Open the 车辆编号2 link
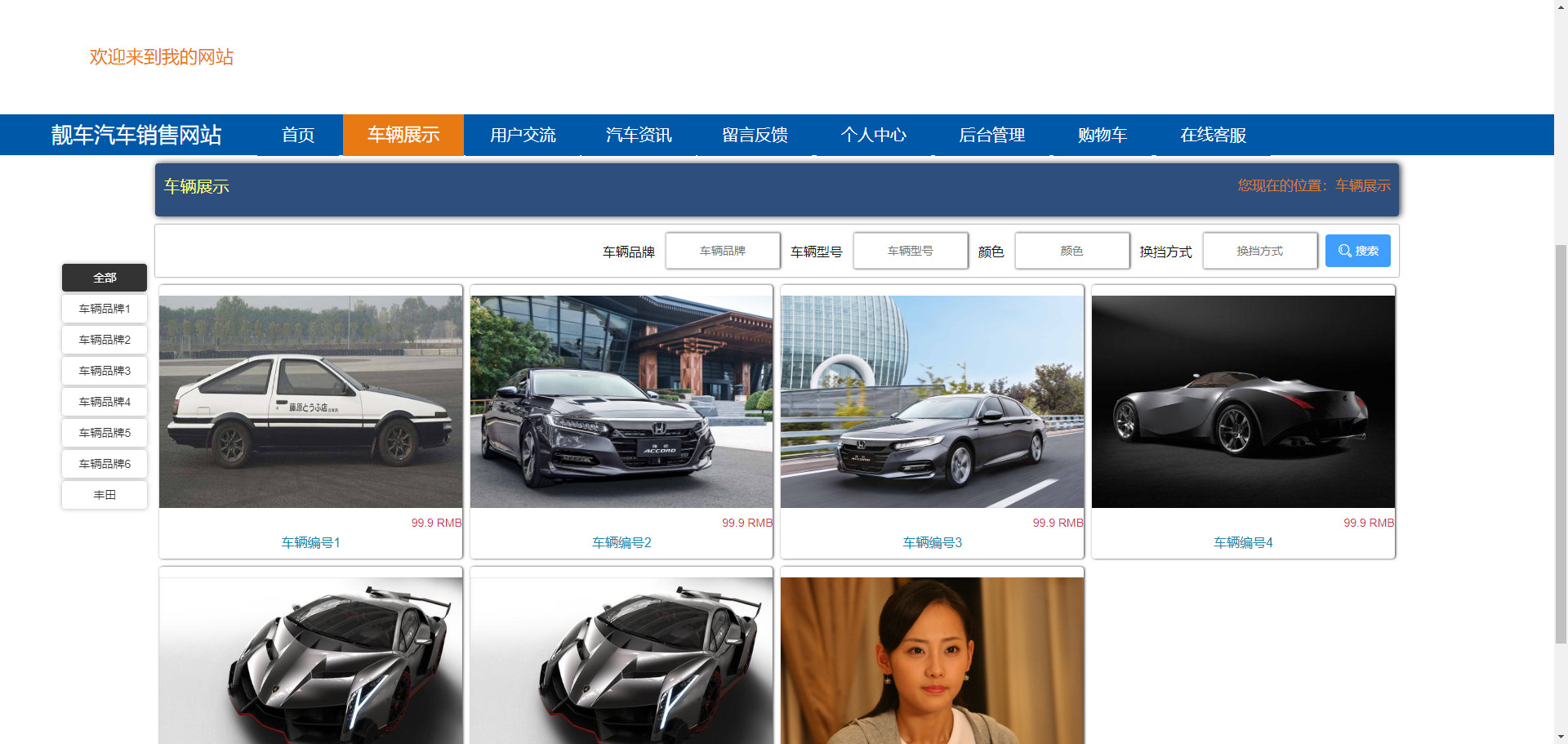The height and width of the screenshot is (744, 1568). [621, 542]
